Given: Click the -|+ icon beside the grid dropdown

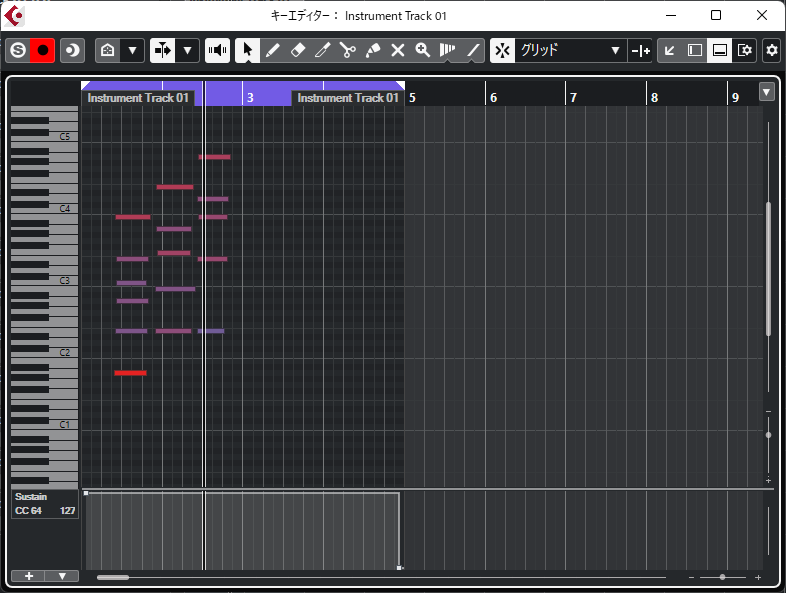Looking at the screenshot, I should (640, 50).
